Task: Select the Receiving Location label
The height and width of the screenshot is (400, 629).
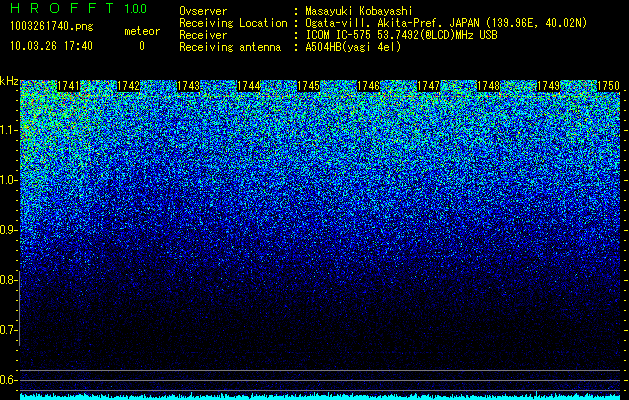Action: pos(233,23)
